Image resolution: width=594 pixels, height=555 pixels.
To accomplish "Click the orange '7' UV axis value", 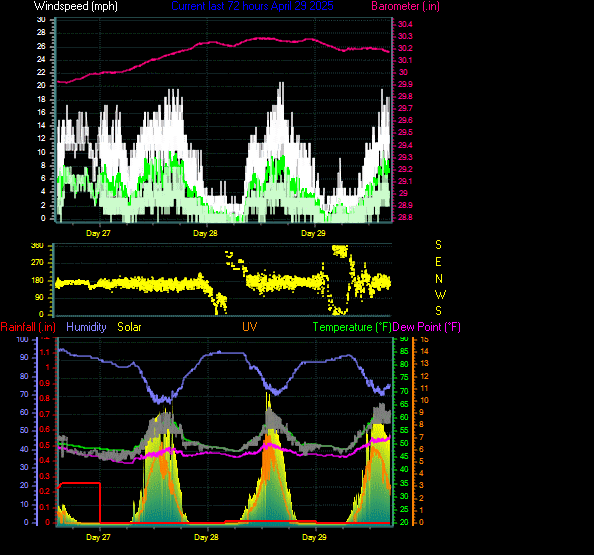I will pos(421,437).
